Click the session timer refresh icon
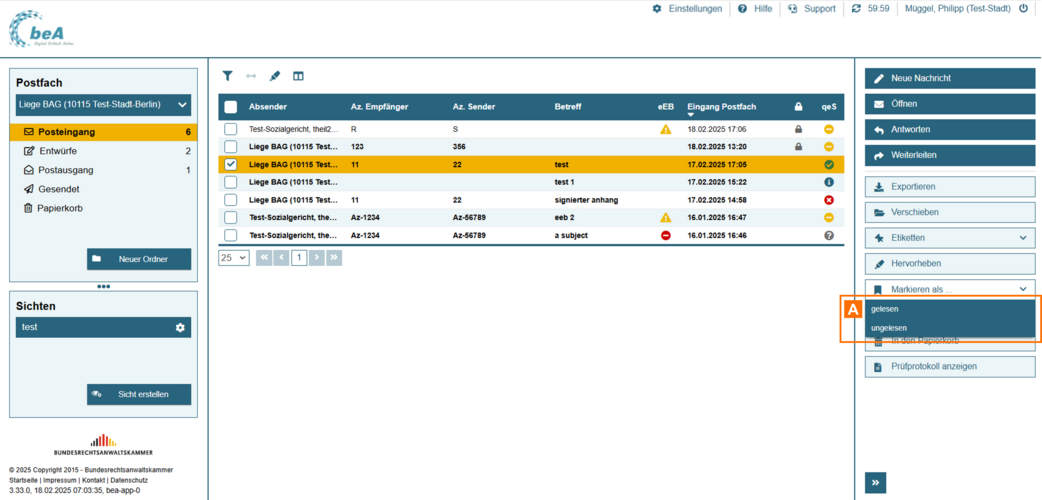1042x500 pixels. click(856, 9)
